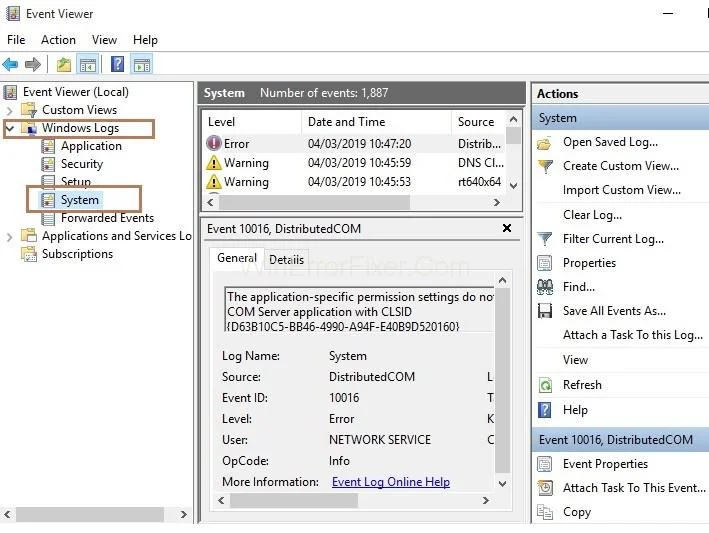
Task: Click the Filter Current Log funnel icon
Action: [x=545, y=239]
